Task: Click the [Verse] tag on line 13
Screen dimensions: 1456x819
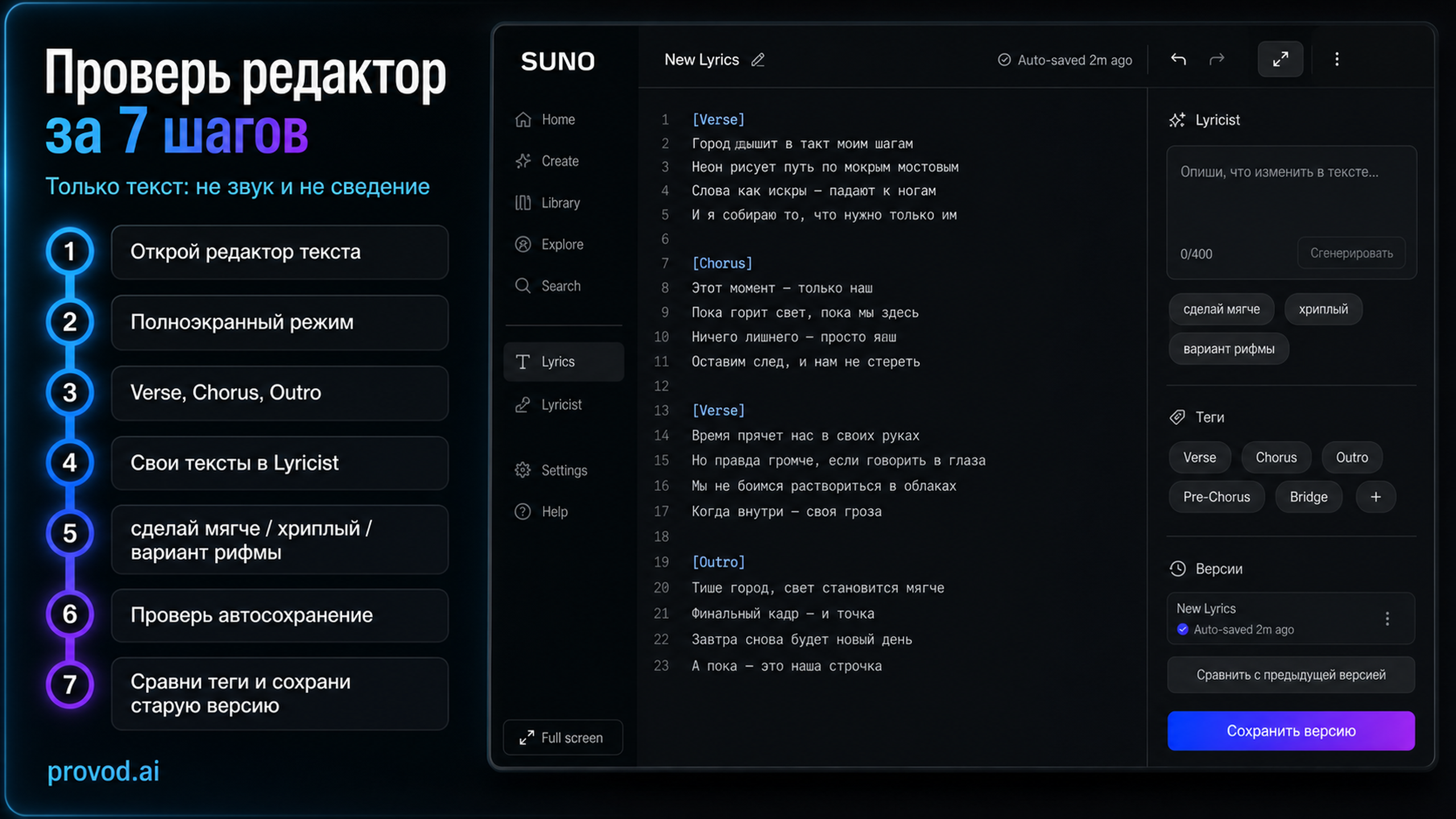Action: pyautogui.click(x=718, y=411)
